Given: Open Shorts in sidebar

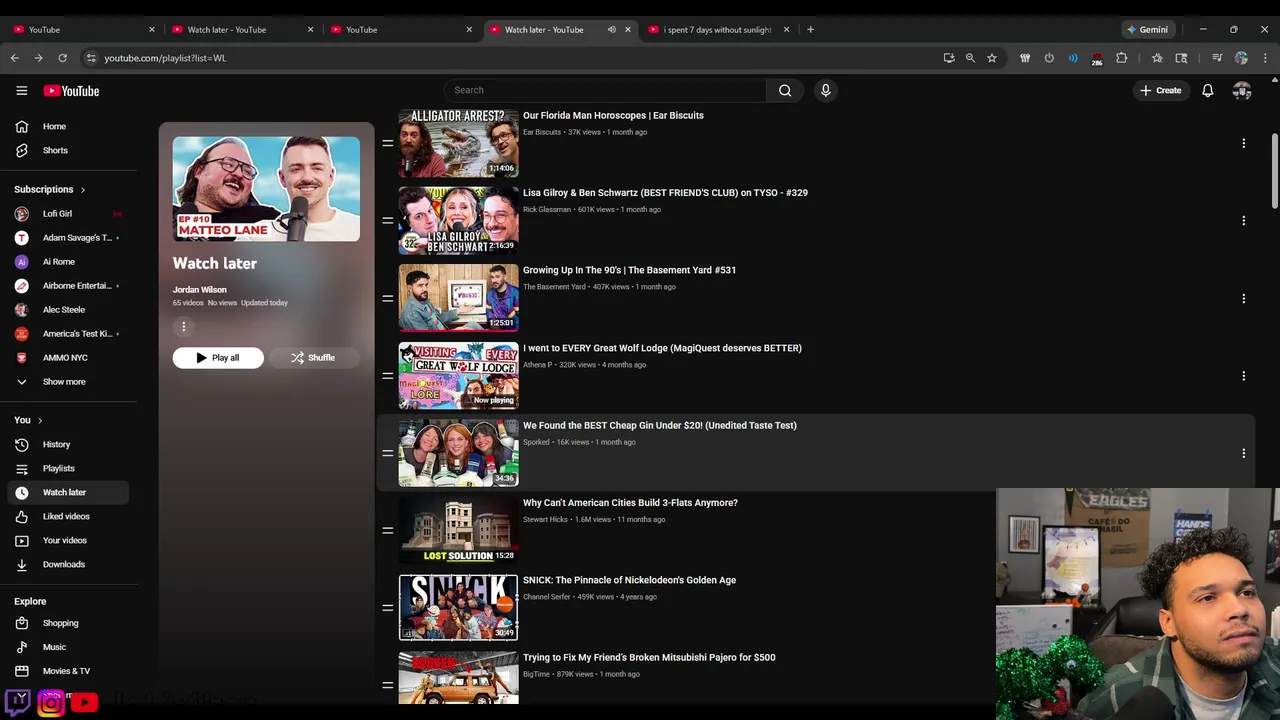Looking at the screenshot, I should 68,150.
